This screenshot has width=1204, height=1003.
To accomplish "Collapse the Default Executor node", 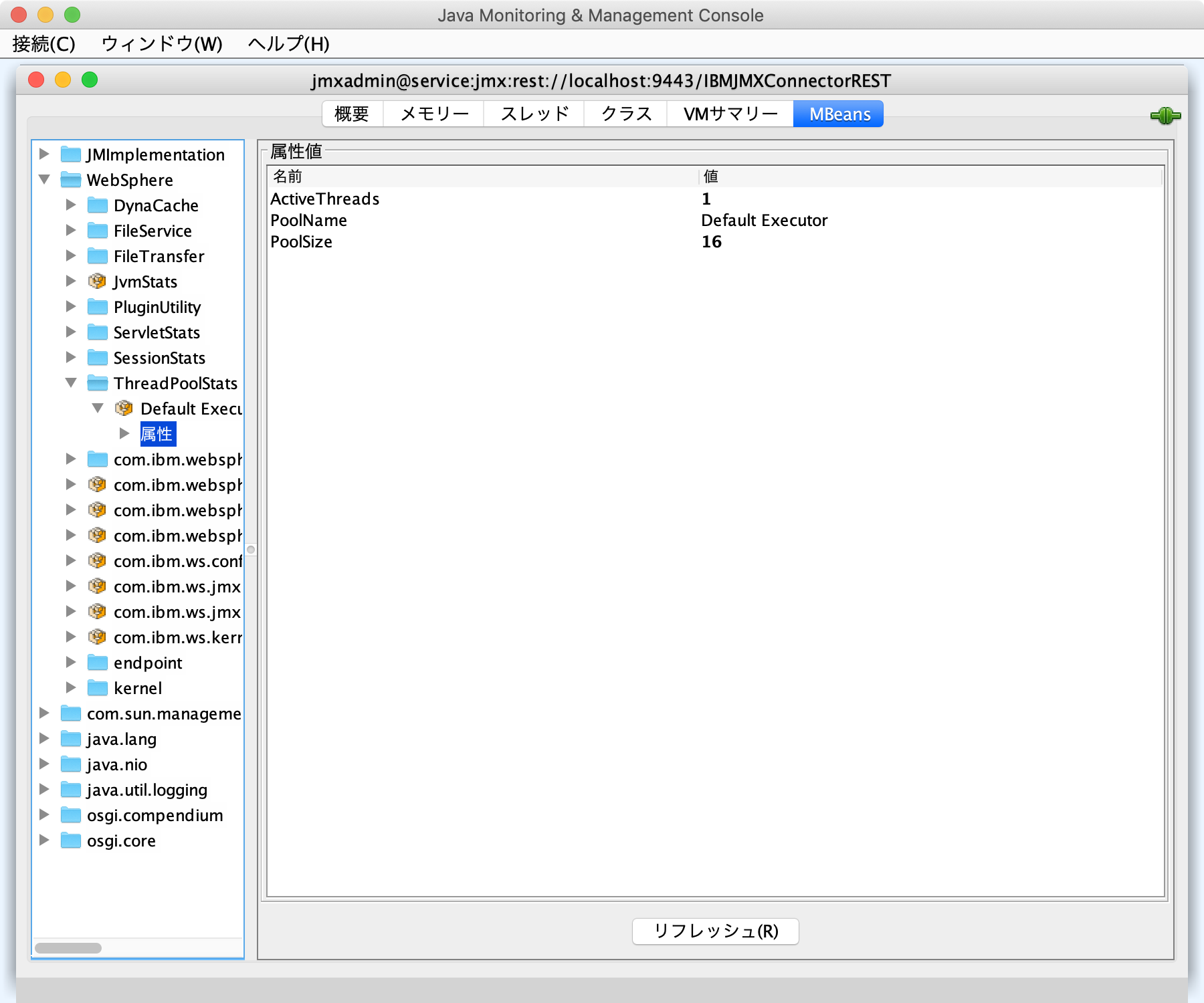I will click(98, 408).
